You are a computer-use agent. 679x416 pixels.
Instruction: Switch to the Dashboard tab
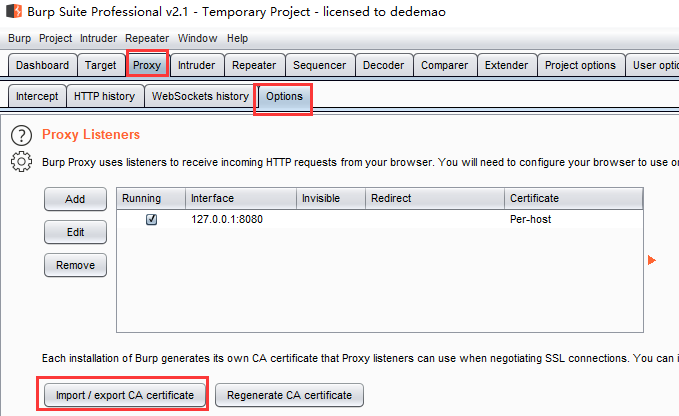pos(42,65)
